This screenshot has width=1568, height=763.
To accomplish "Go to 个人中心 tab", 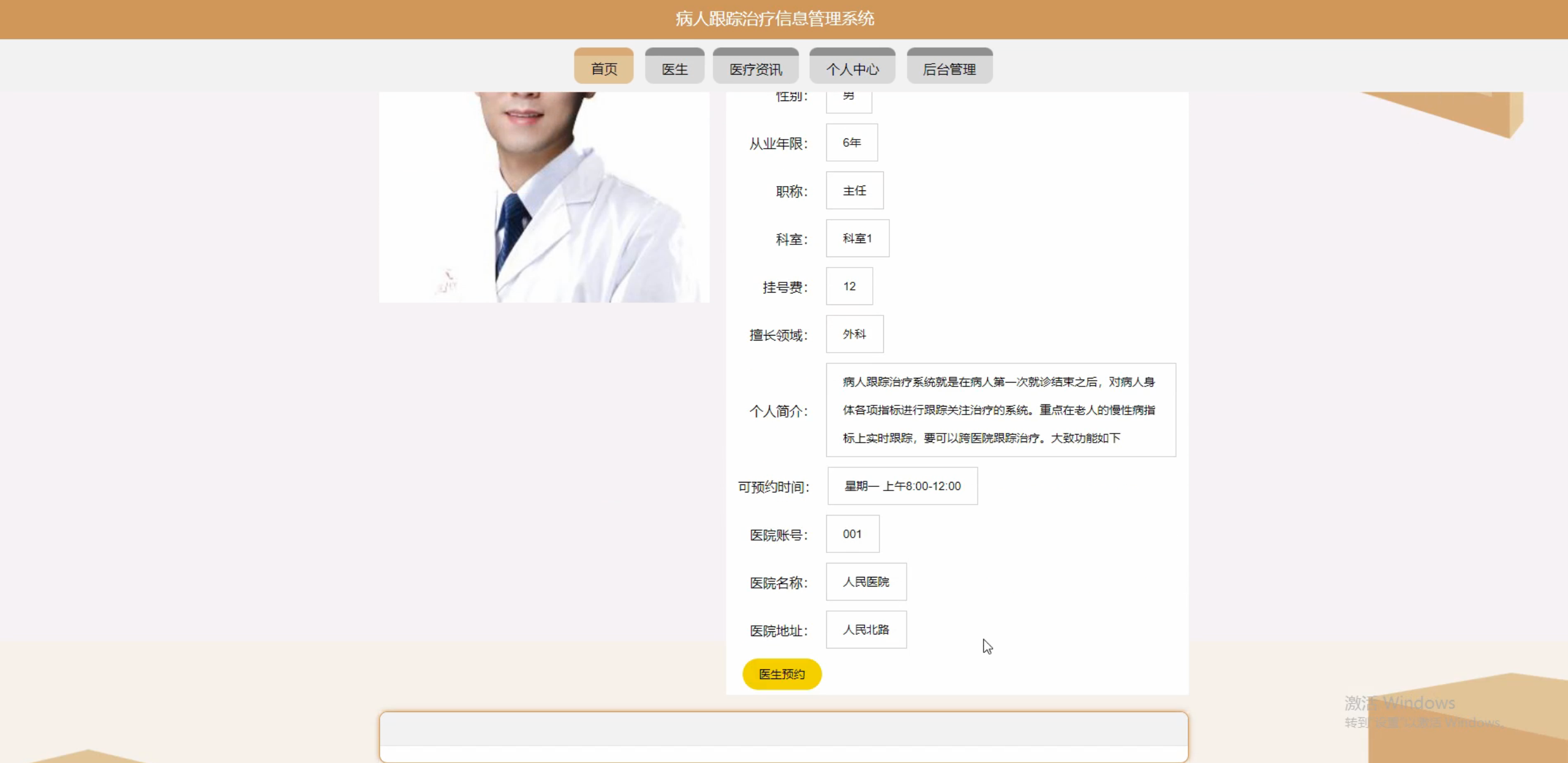I will point(852,67).
